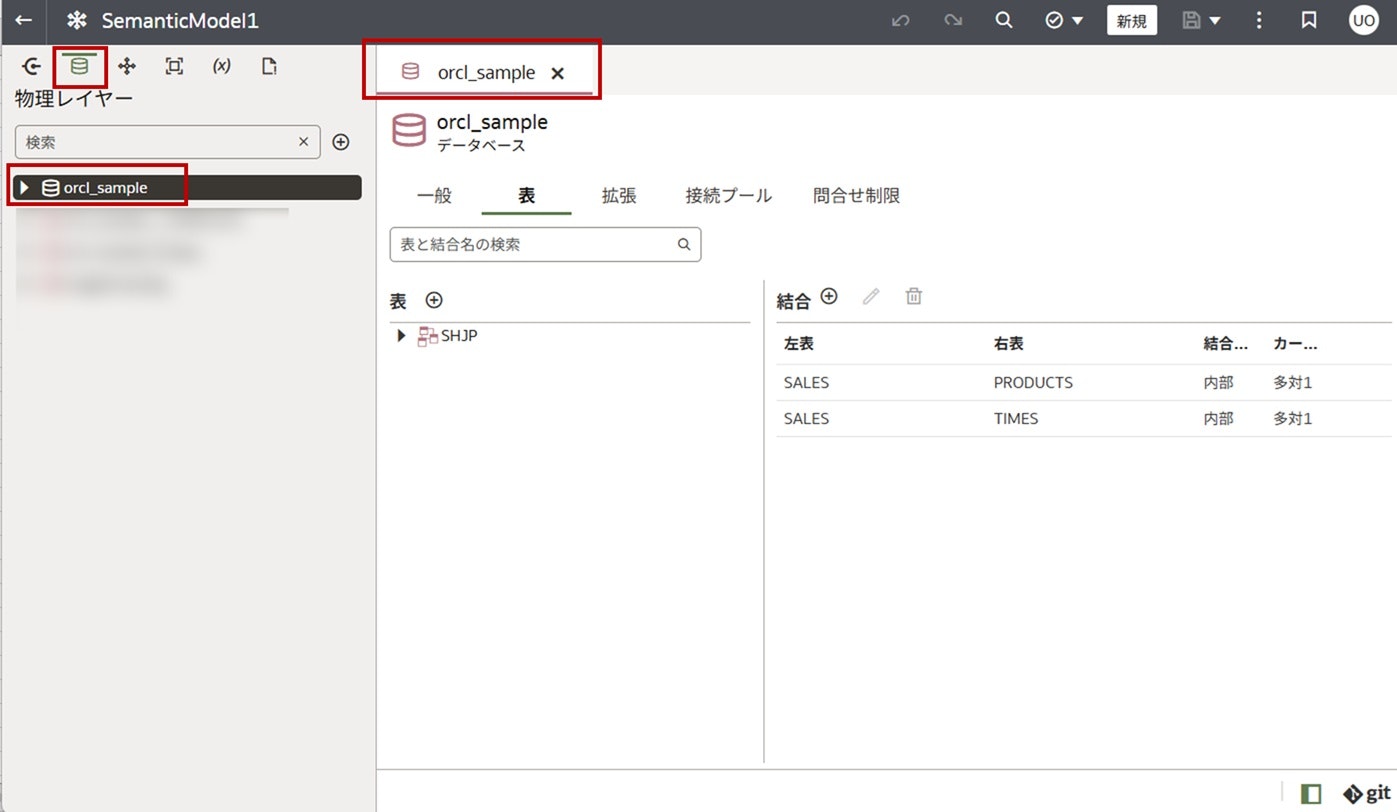Viewport: 1397px width, 812px height.
Task: Select the SHJP schema row
Action: 570,336
